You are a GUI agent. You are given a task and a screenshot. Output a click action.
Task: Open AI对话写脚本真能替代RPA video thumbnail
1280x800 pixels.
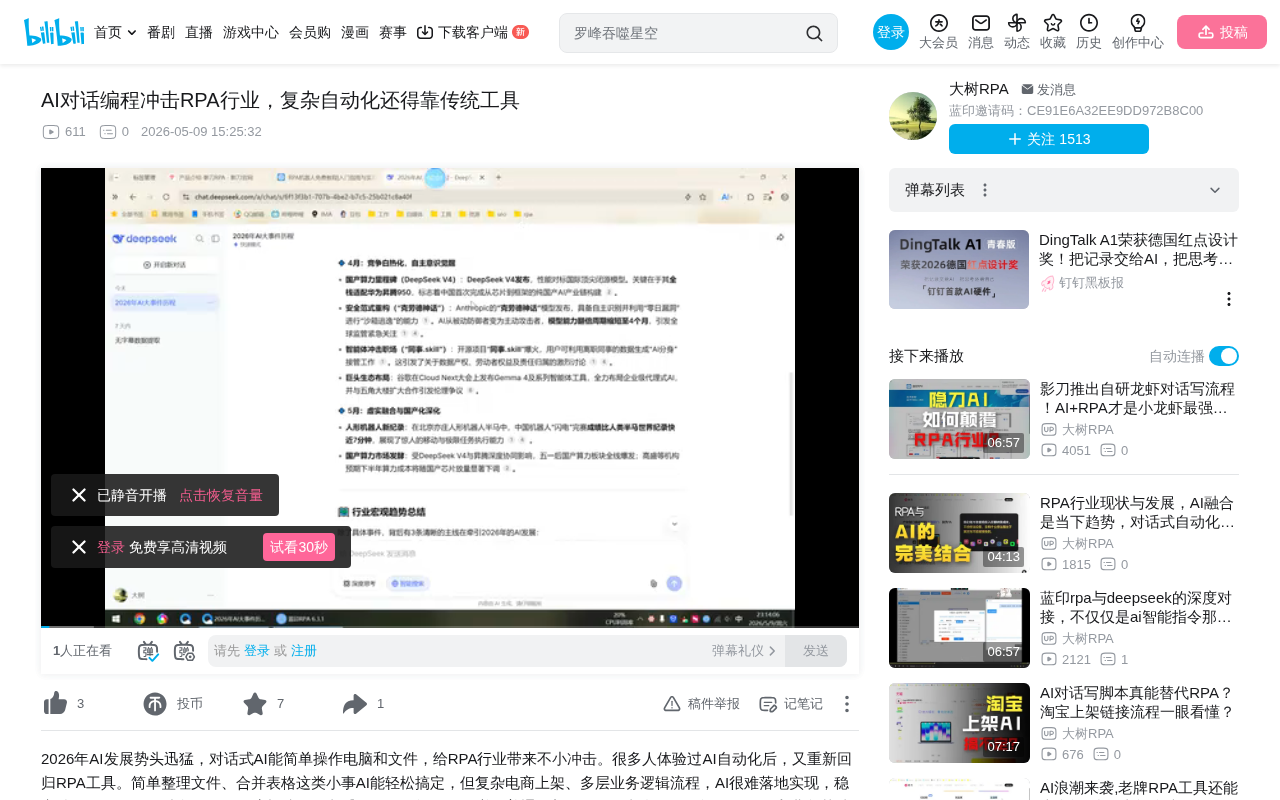(x=959, y=723)
